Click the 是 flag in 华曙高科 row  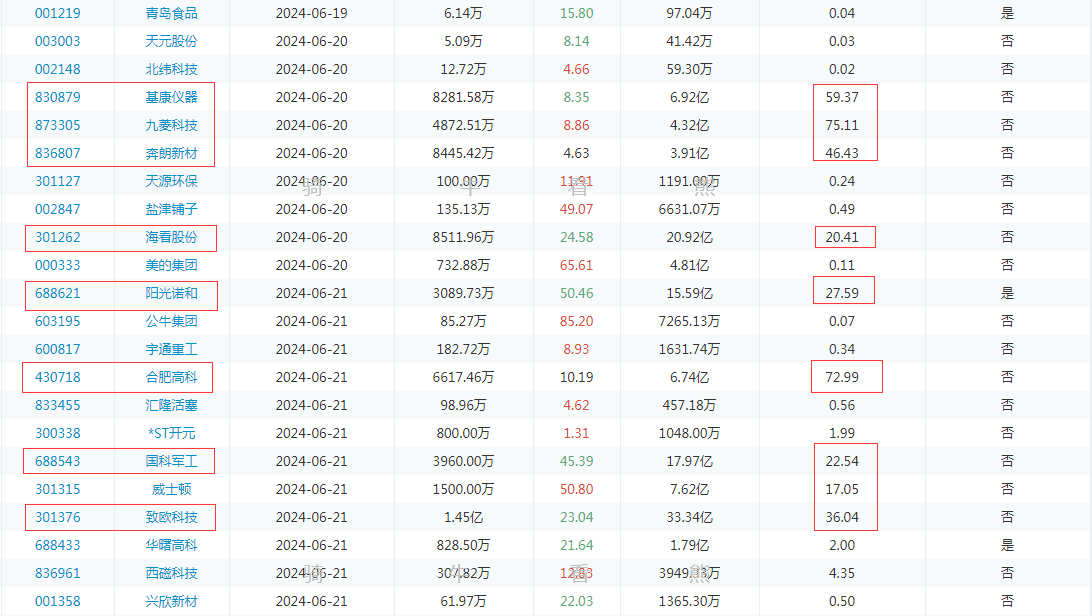click(1007, 545)
